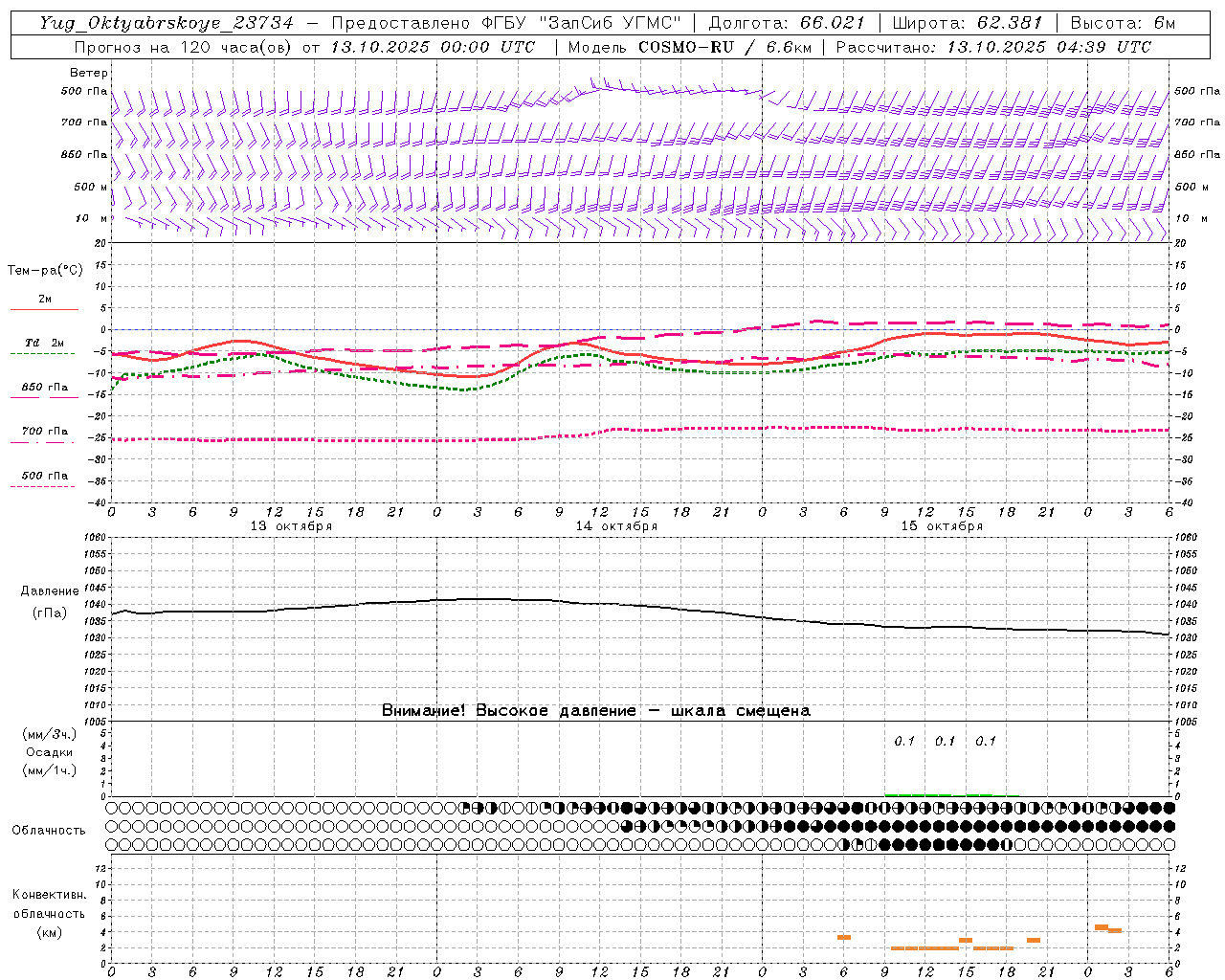Image resolution: width=1225 pixels, height=980 pixels.
Task: Click the 500 м wind level label on left
Action: click(x=91, y=187)
